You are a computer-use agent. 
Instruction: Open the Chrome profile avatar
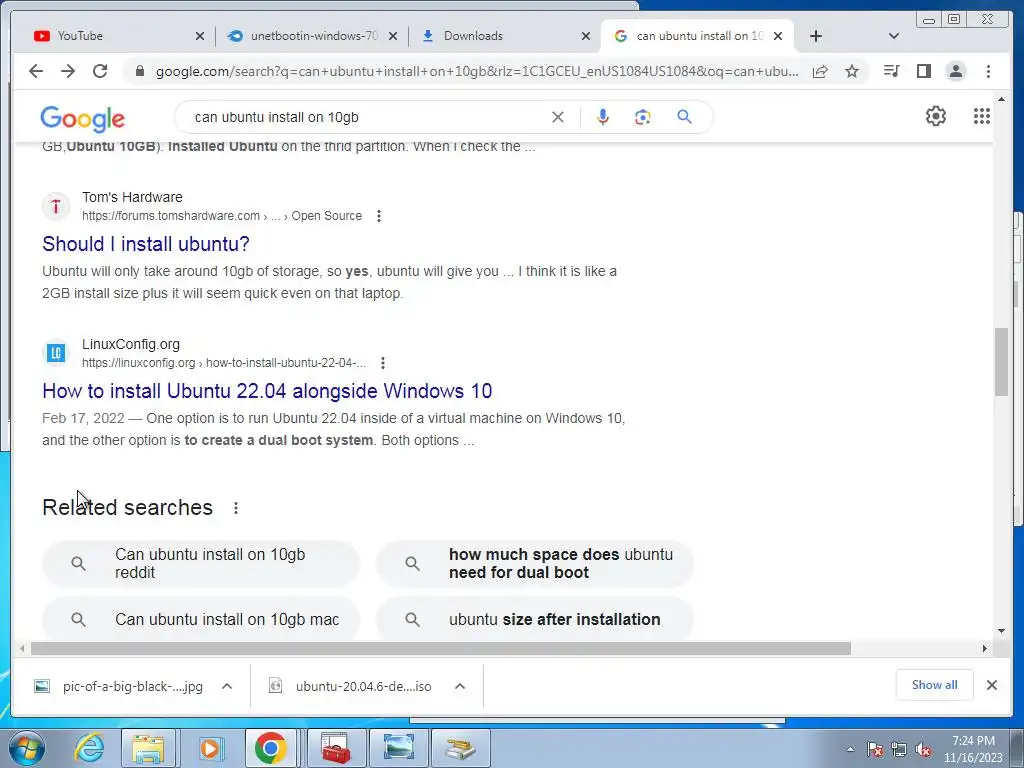coord(955,71)
